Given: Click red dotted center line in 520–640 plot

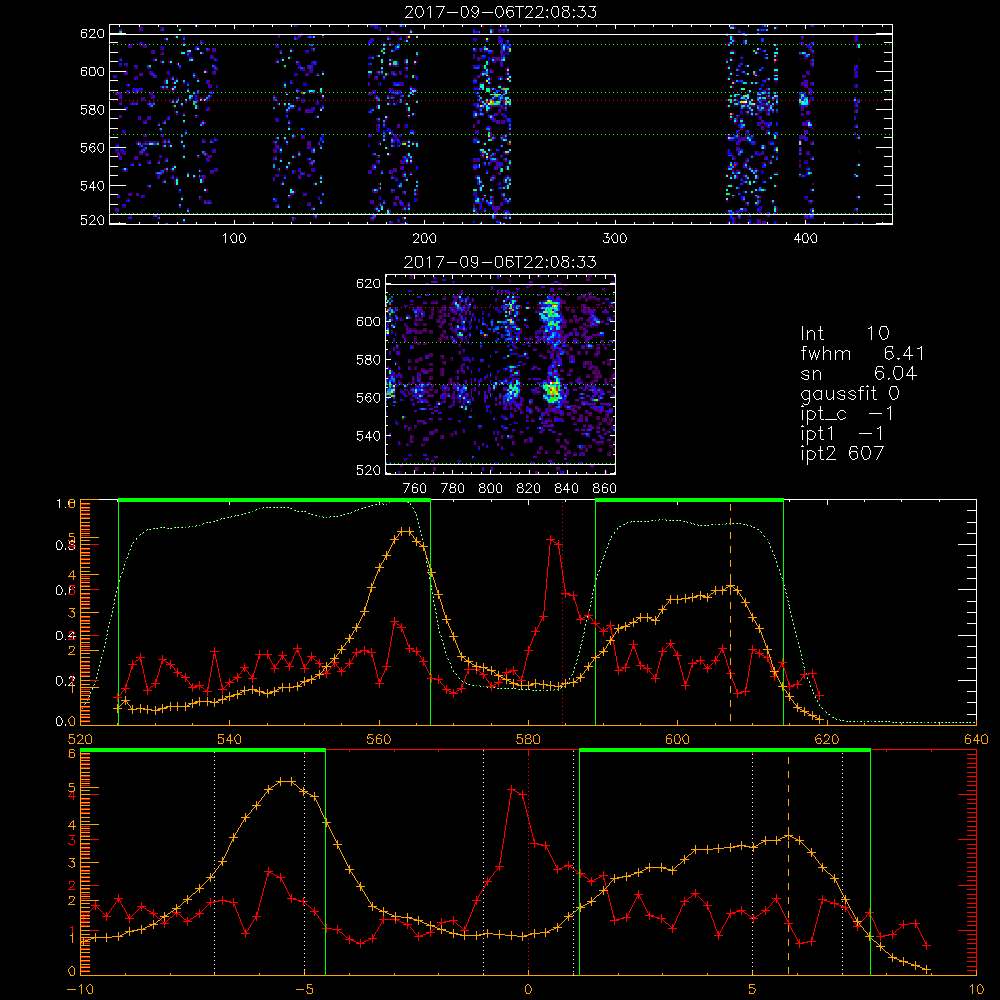Looking at the screenshot, I should [x=562, y=612].
